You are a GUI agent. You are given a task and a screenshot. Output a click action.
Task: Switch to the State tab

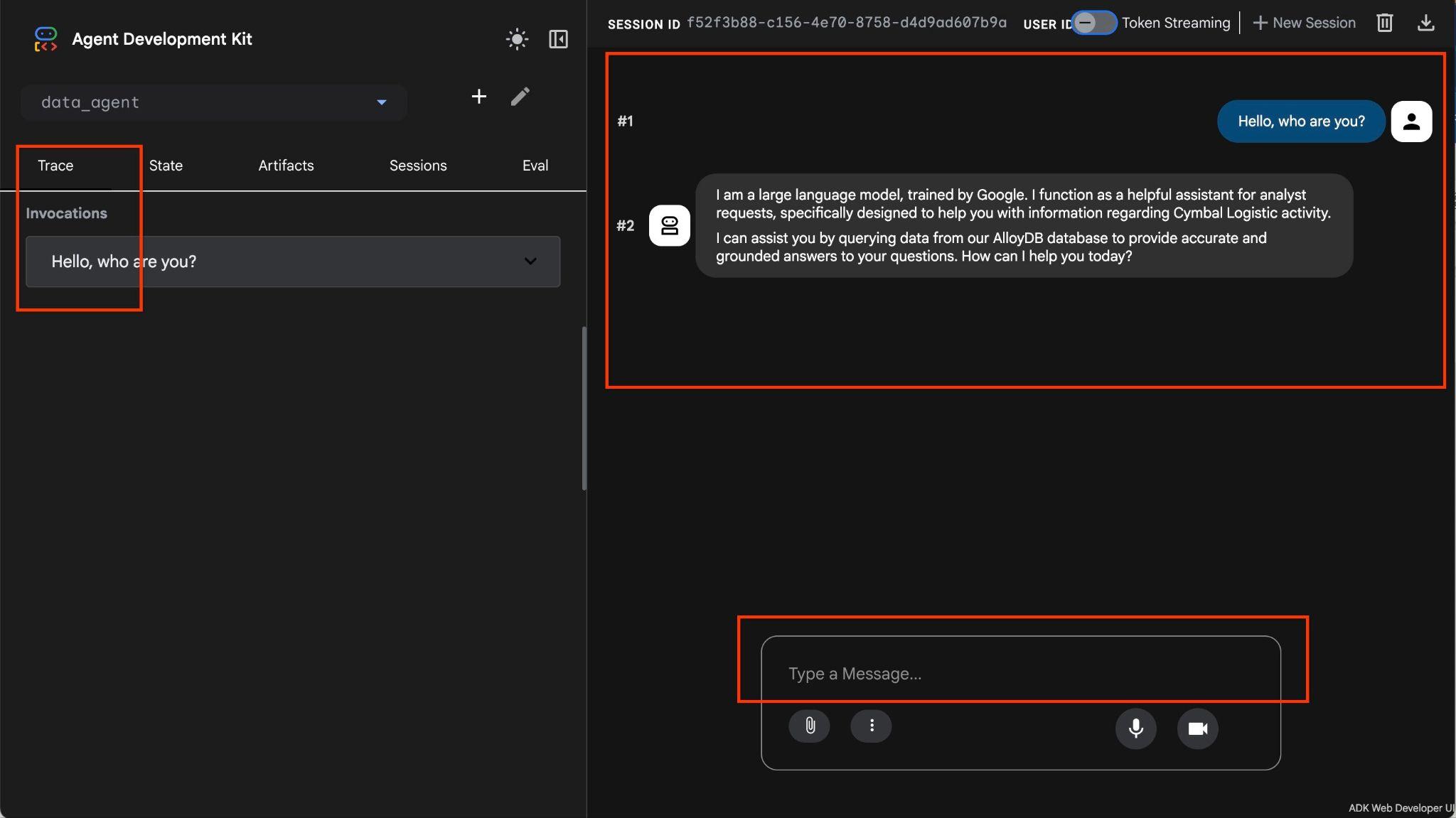[166, 166]
